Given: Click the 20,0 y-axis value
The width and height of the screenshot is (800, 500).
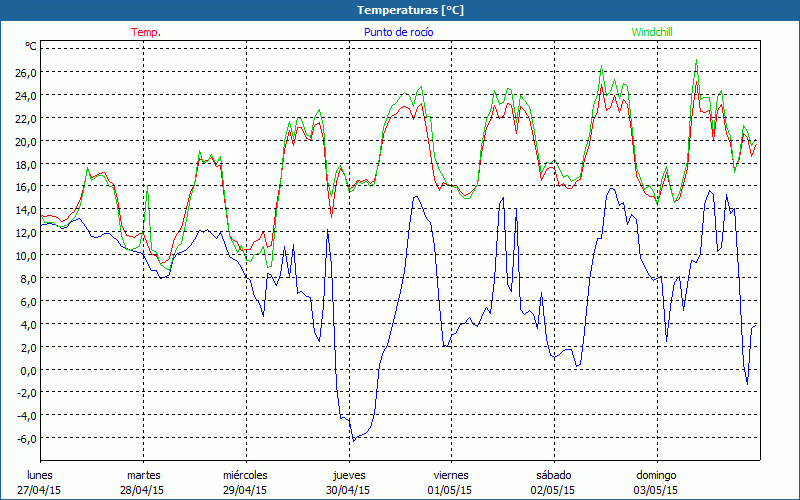Looking at the screenshot, I should pos(25,141).
